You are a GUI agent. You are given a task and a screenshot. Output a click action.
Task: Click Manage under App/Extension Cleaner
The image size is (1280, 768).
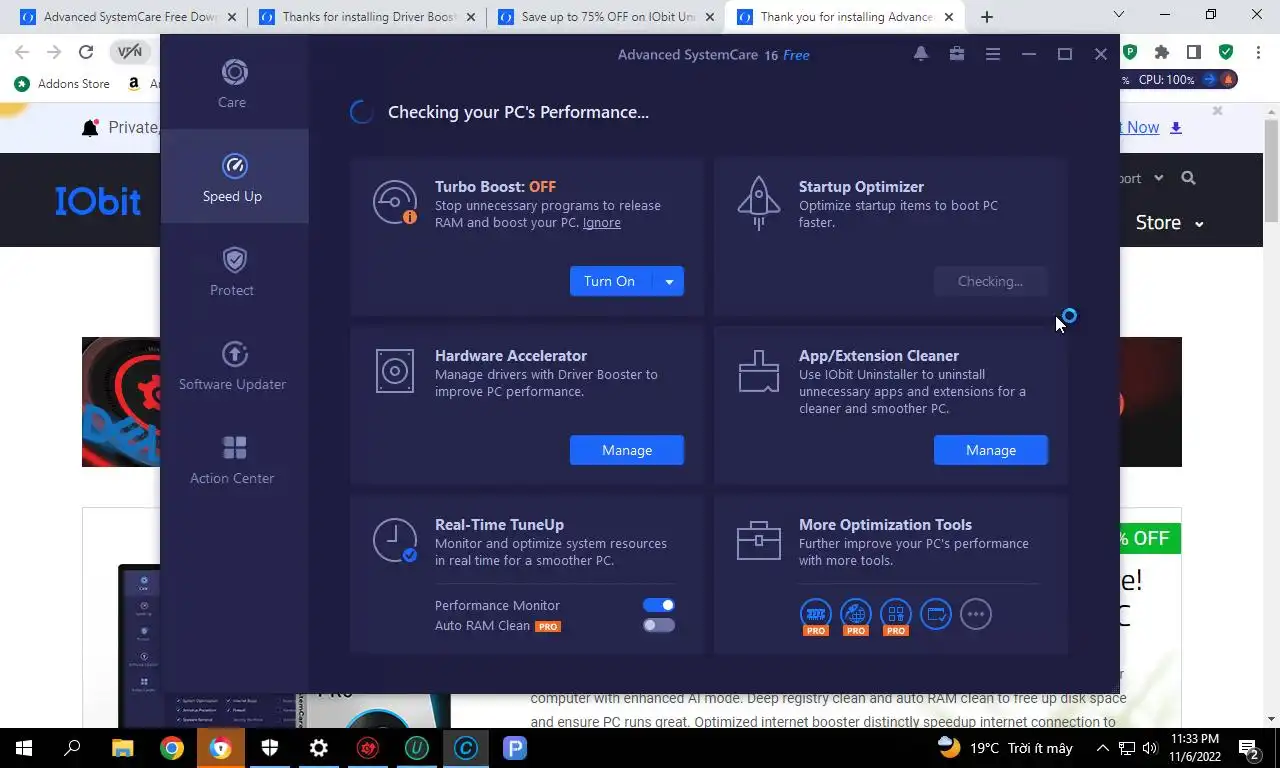point(991,450)
